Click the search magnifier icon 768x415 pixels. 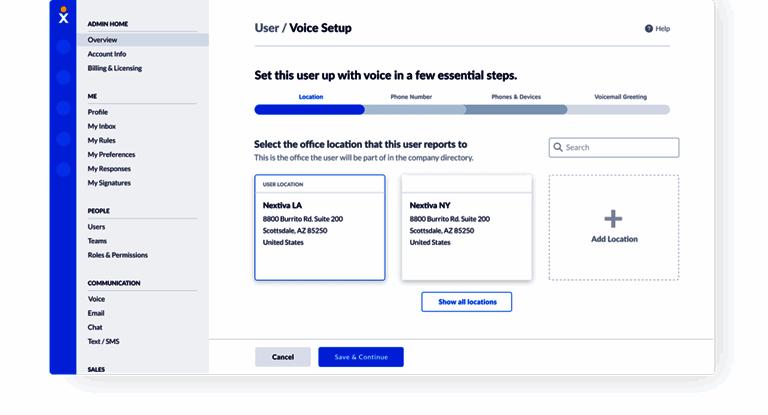[x=558, y=148]
